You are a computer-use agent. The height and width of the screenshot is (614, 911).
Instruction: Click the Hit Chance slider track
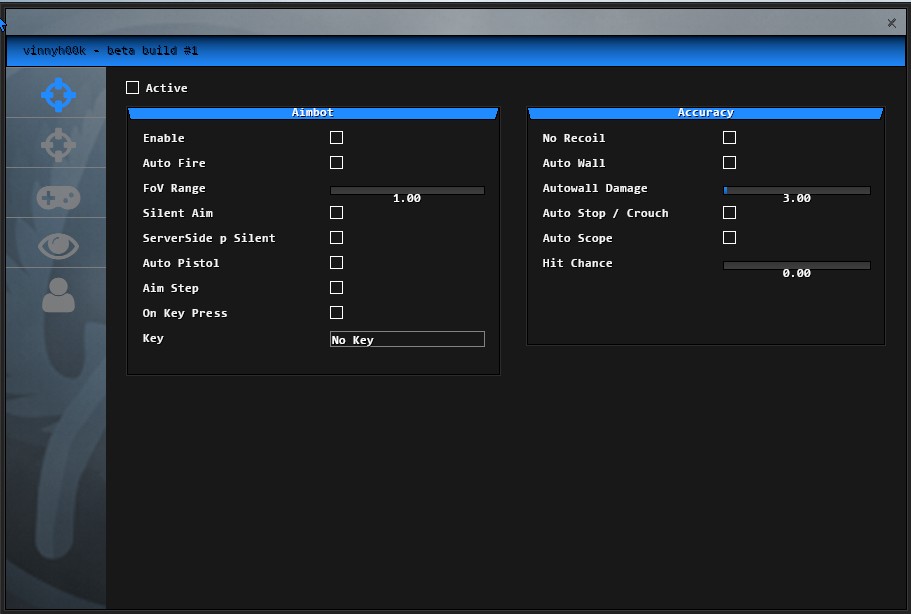tap(797, 265)
